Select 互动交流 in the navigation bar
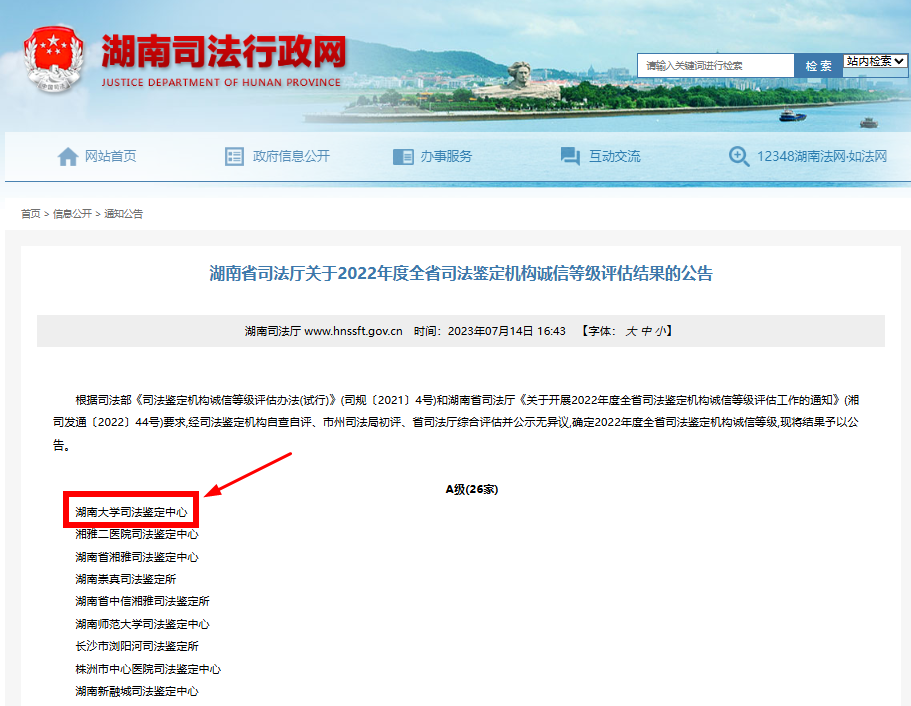This screenshot has height=706, width=911. point(614,156)
